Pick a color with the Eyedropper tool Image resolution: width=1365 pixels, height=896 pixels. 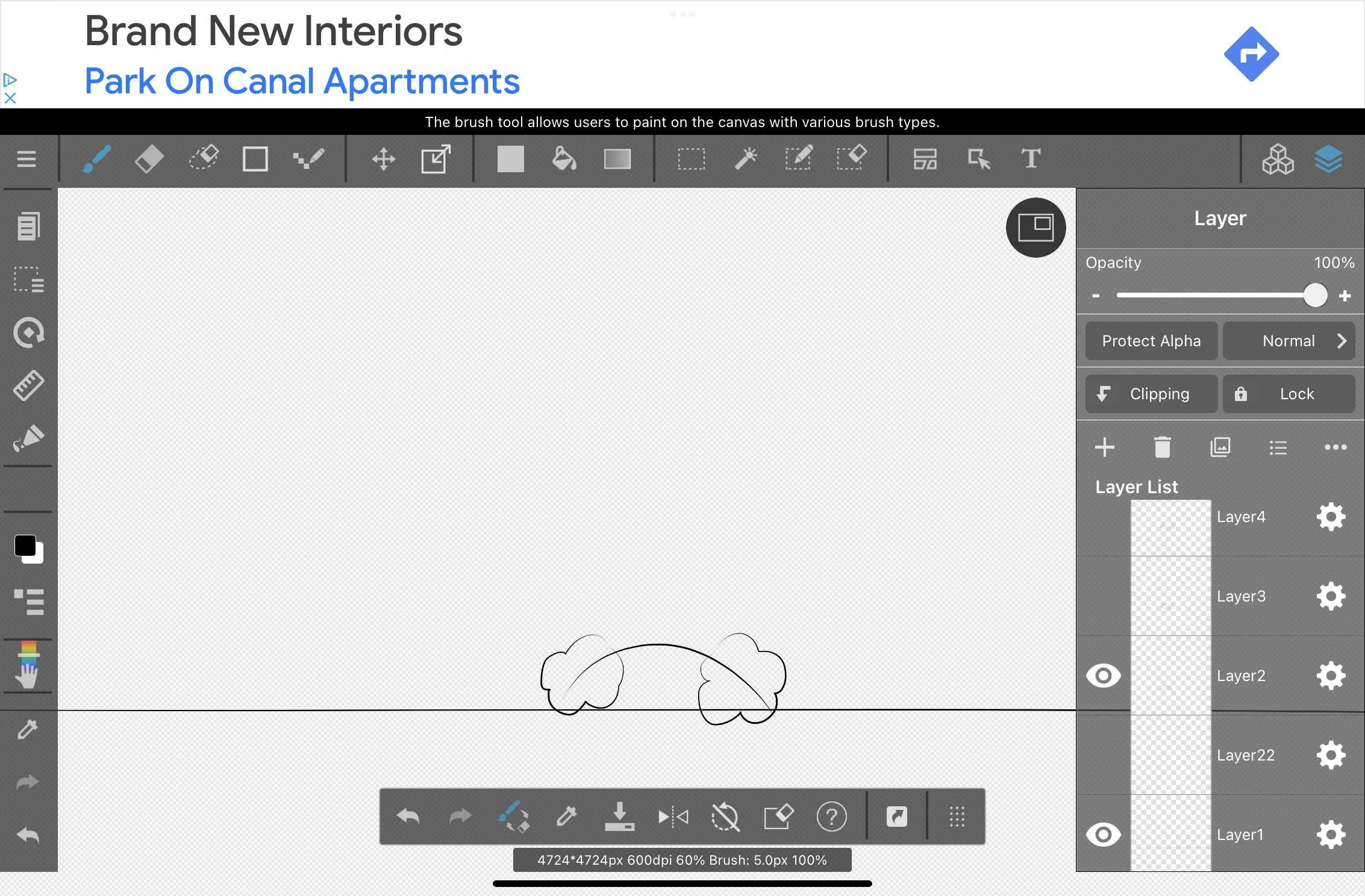pyautogui.click(x=27, y=729)
